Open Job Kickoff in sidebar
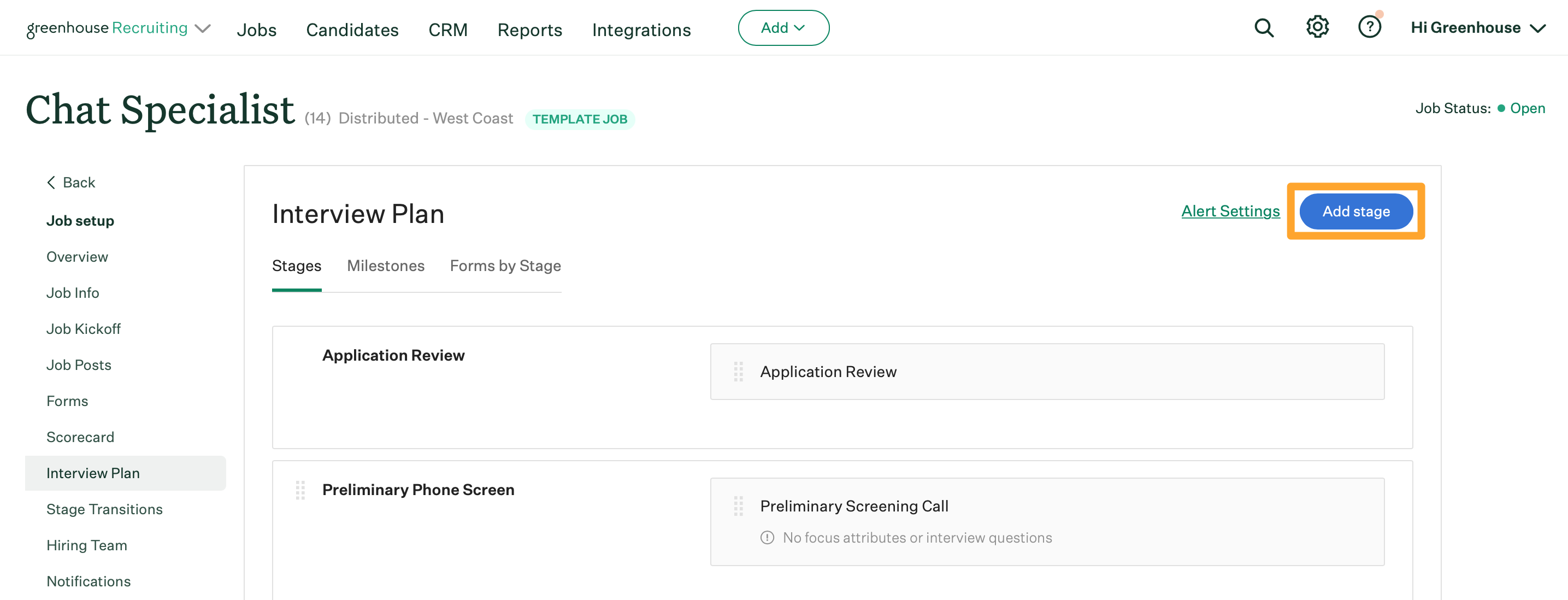 84,328
